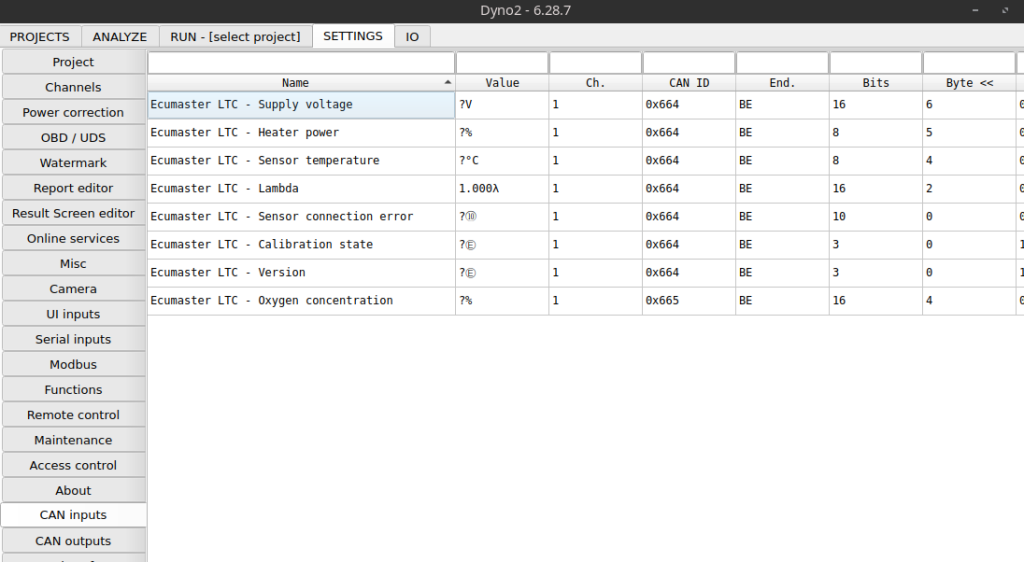Click Bits value 10 in Sensor connection error row
1024x562 pixels.
tap(876, 217)
